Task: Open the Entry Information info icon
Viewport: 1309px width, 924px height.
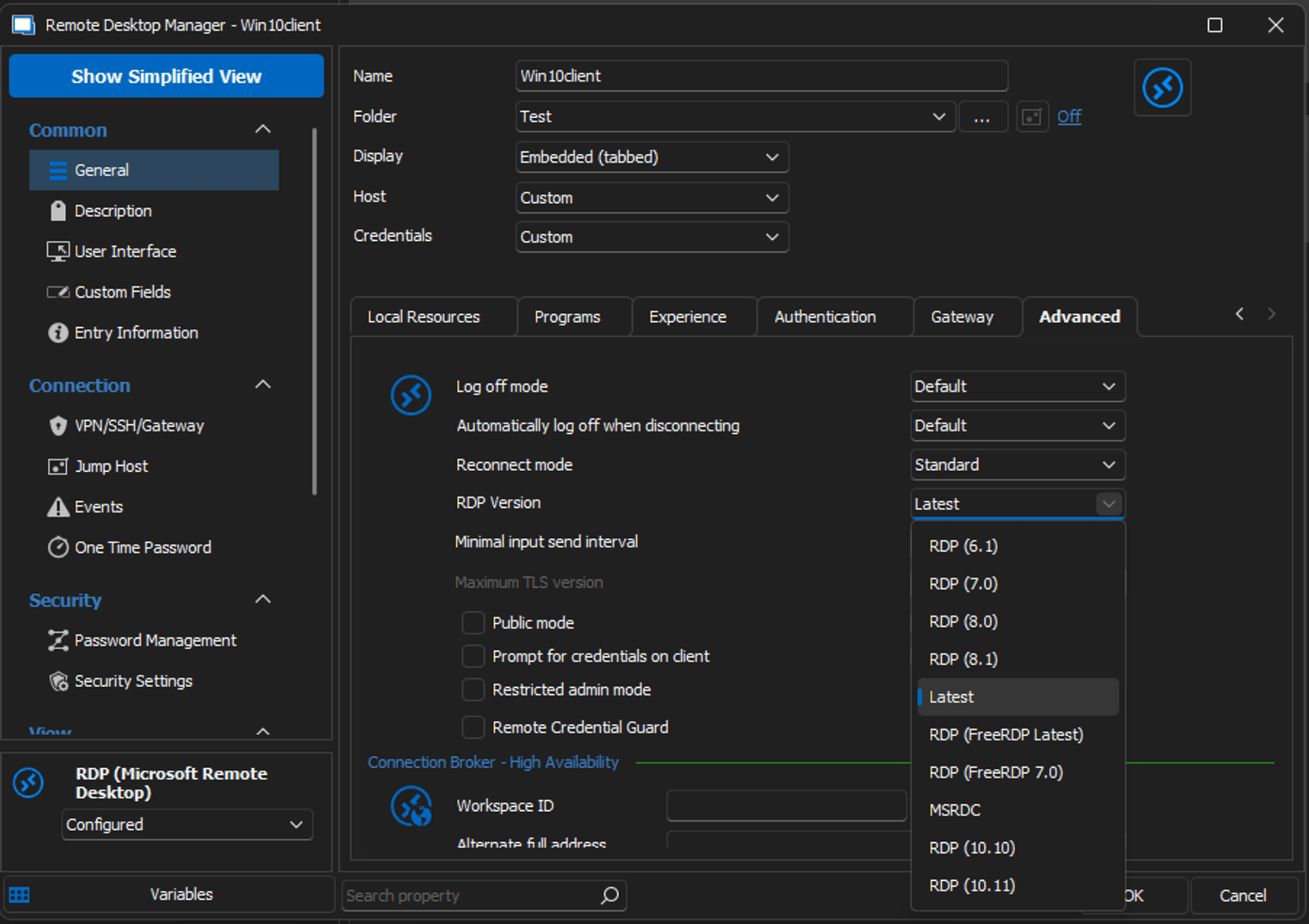Action: point(58,332)
